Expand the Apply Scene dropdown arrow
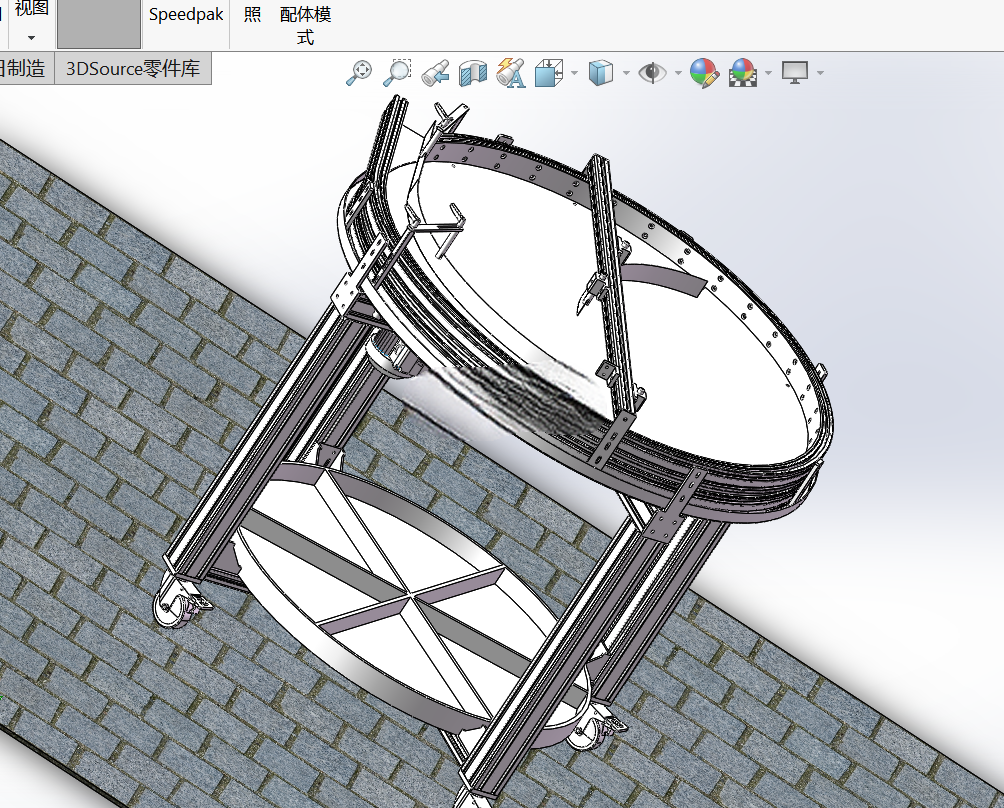The image size is (1004, 808). point(768,73)
